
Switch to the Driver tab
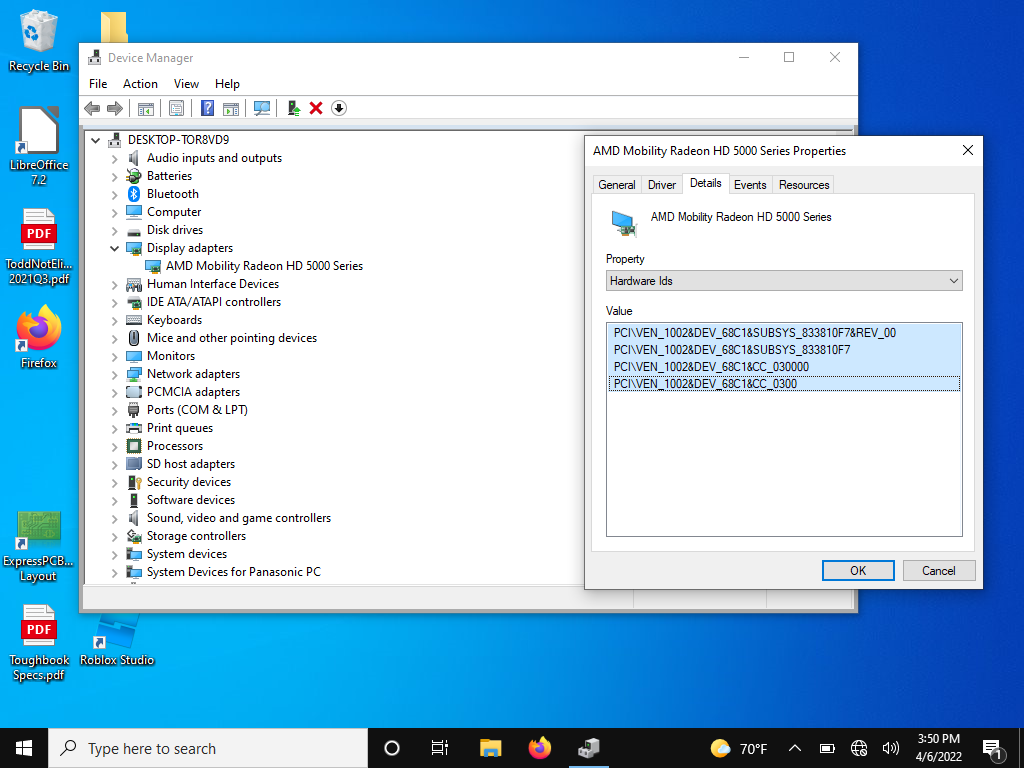coord(662,185)
